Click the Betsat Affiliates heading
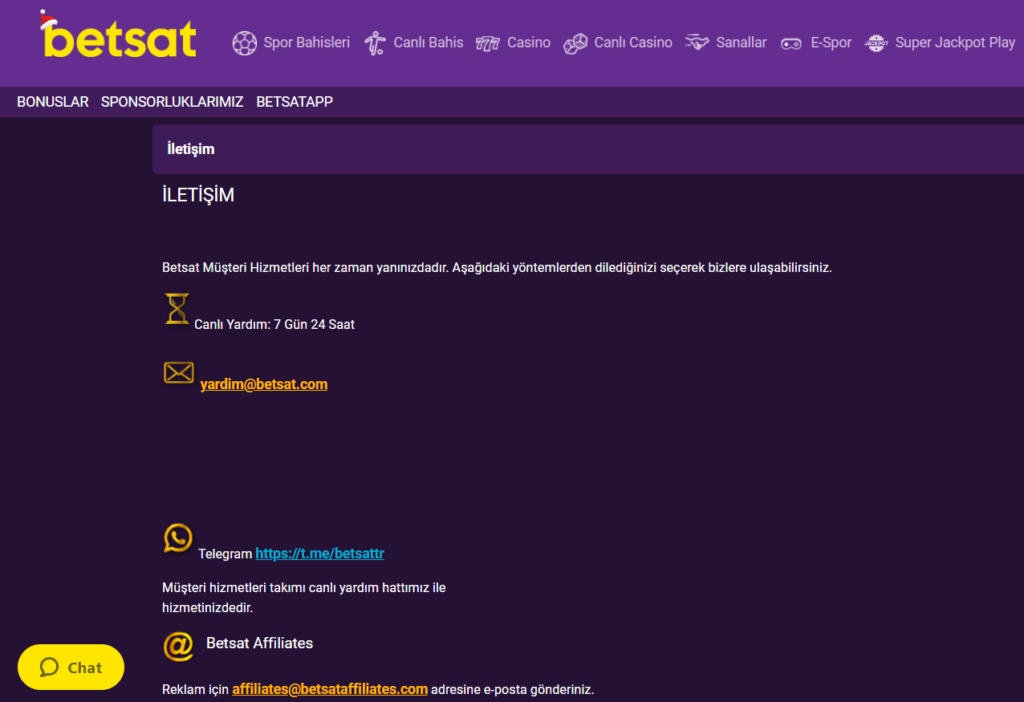Image resolution: width=1024 pixels, height=702 pixels. 259,643
